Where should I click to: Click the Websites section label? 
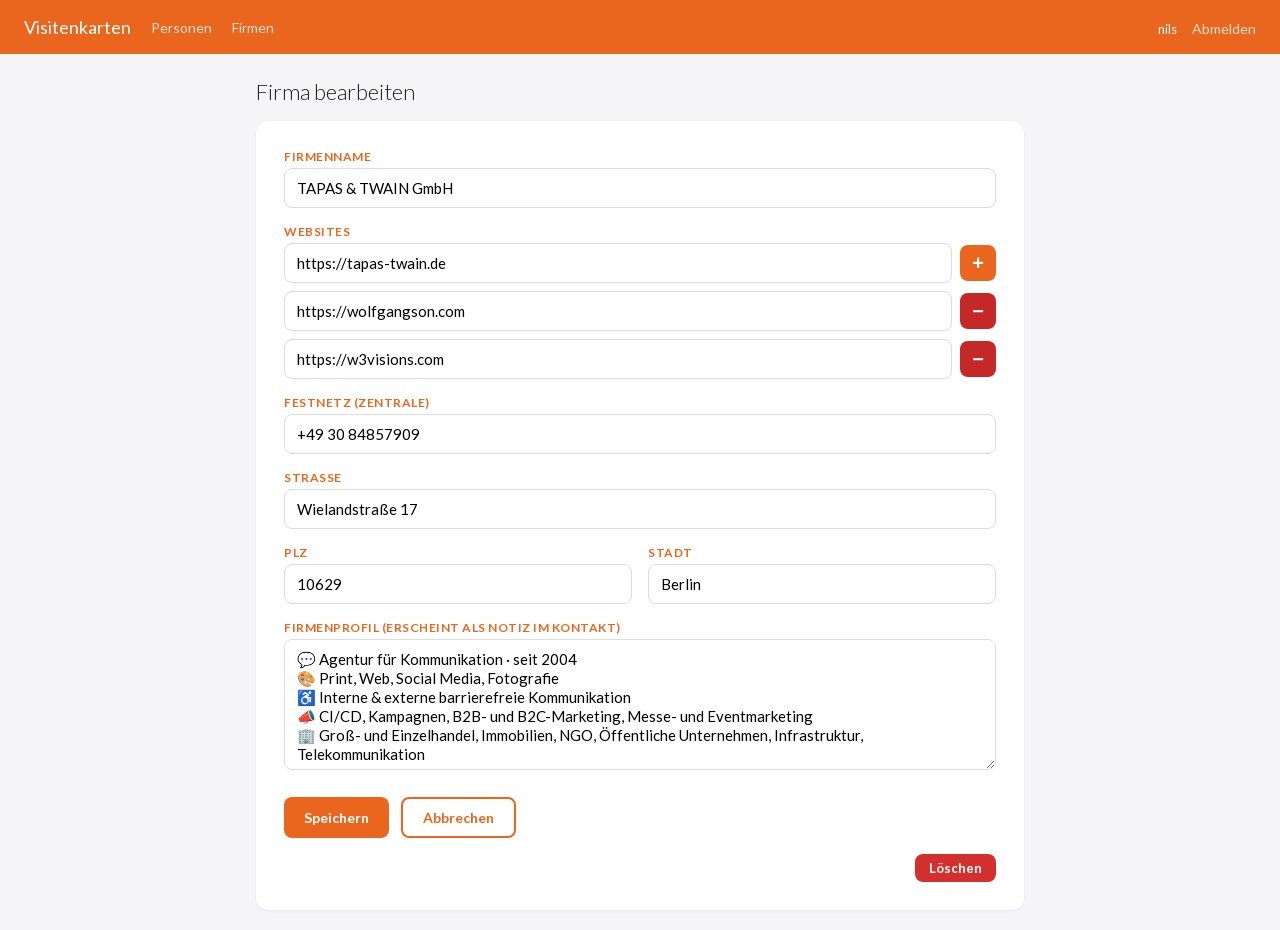[x=317, y=232]
